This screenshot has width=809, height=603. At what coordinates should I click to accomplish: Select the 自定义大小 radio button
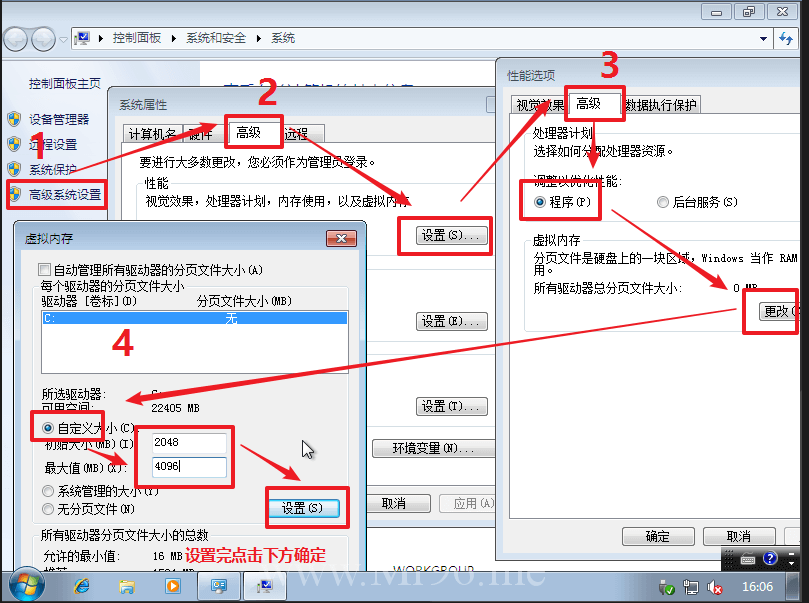point(48,428)
